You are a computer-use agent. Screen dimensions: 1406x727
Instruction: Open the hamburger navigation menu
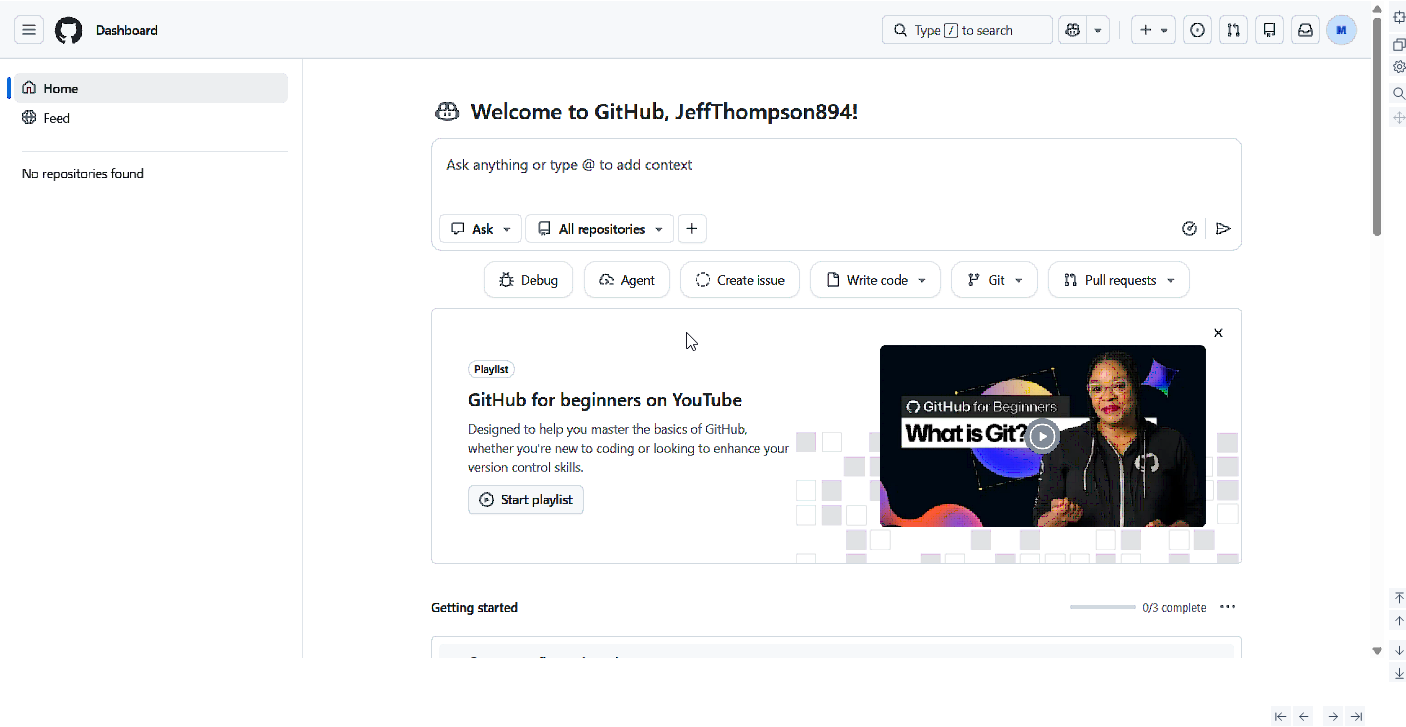[x=29, y=30]
